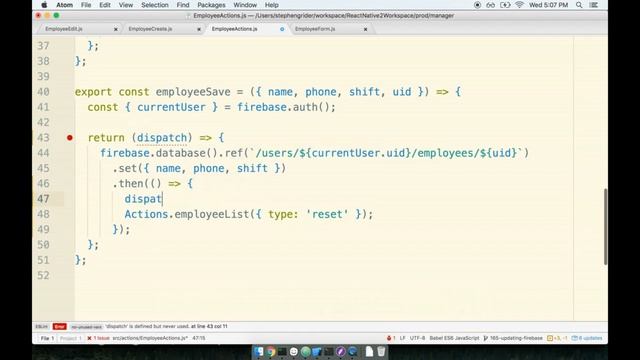Switch to the EmployeeCreate.js tab
This screenshot has height=360, width=640.
[x=150, y=29]
